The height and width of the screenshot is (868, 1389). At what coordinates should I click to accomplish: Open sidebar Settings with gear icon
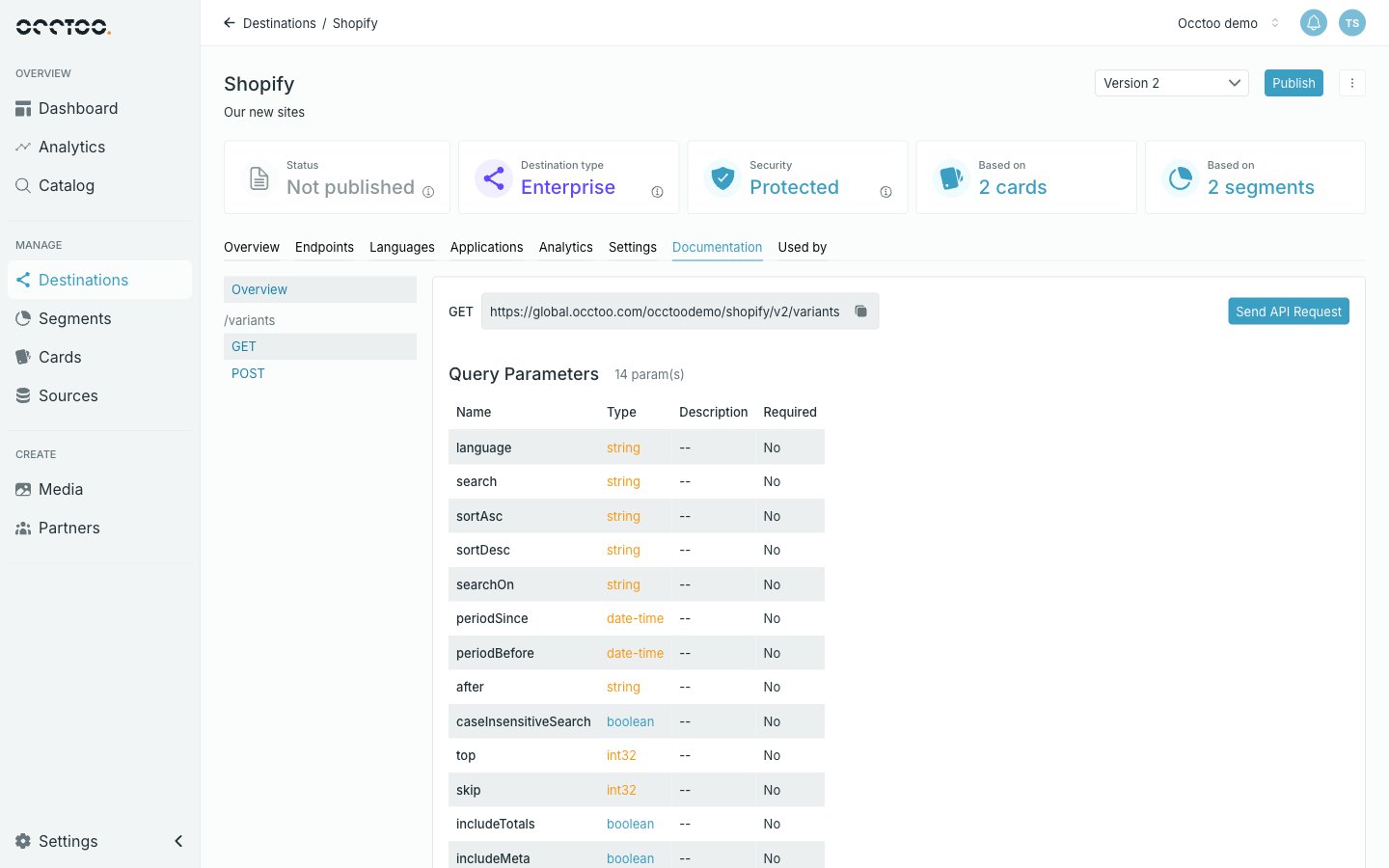(x=57, y=841)
